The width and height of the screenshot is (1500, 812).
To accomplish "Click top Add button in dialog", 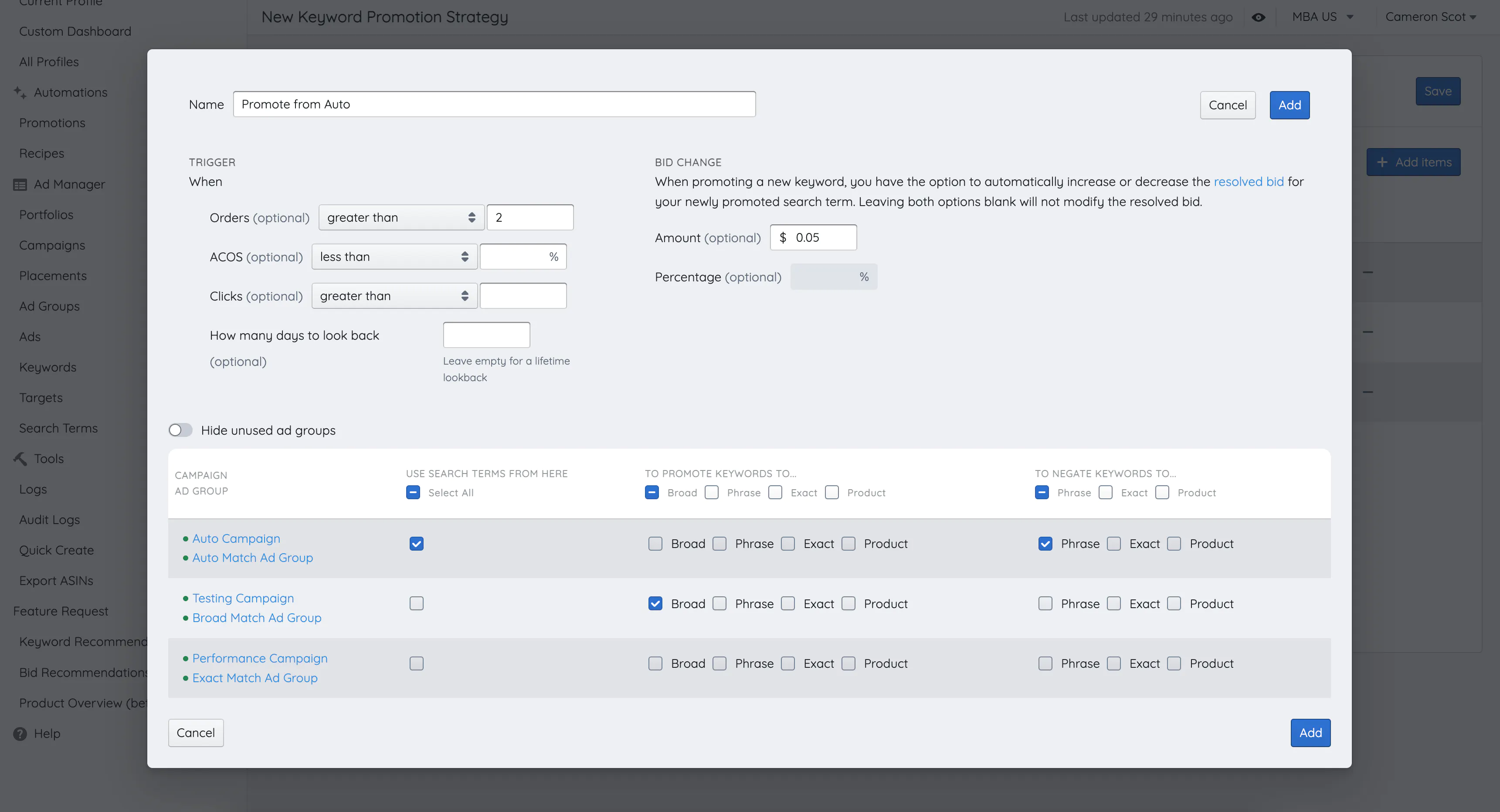I will pos(1289,105).
